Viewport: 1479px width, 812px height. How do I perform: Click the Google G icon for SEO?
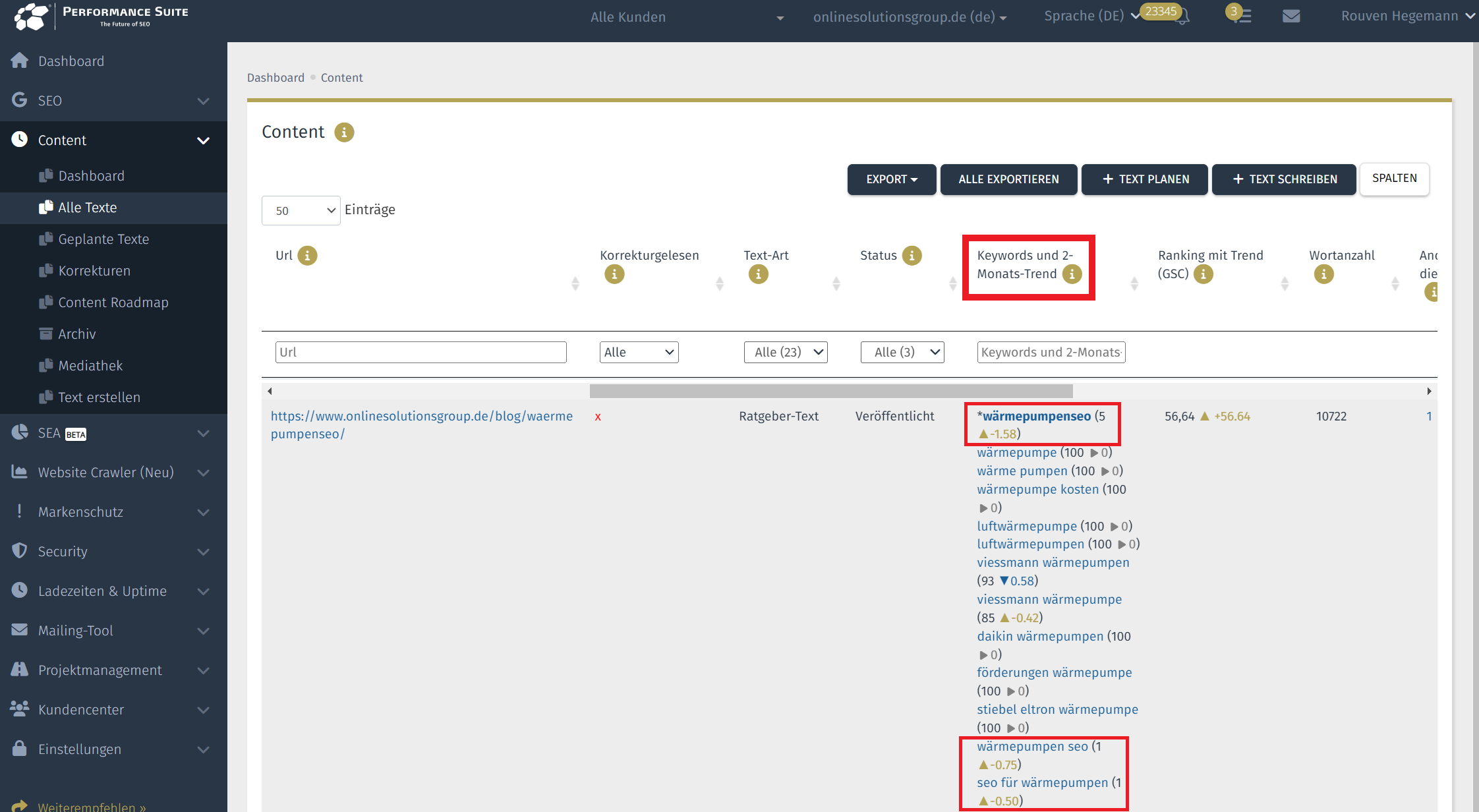pos(20,100)
